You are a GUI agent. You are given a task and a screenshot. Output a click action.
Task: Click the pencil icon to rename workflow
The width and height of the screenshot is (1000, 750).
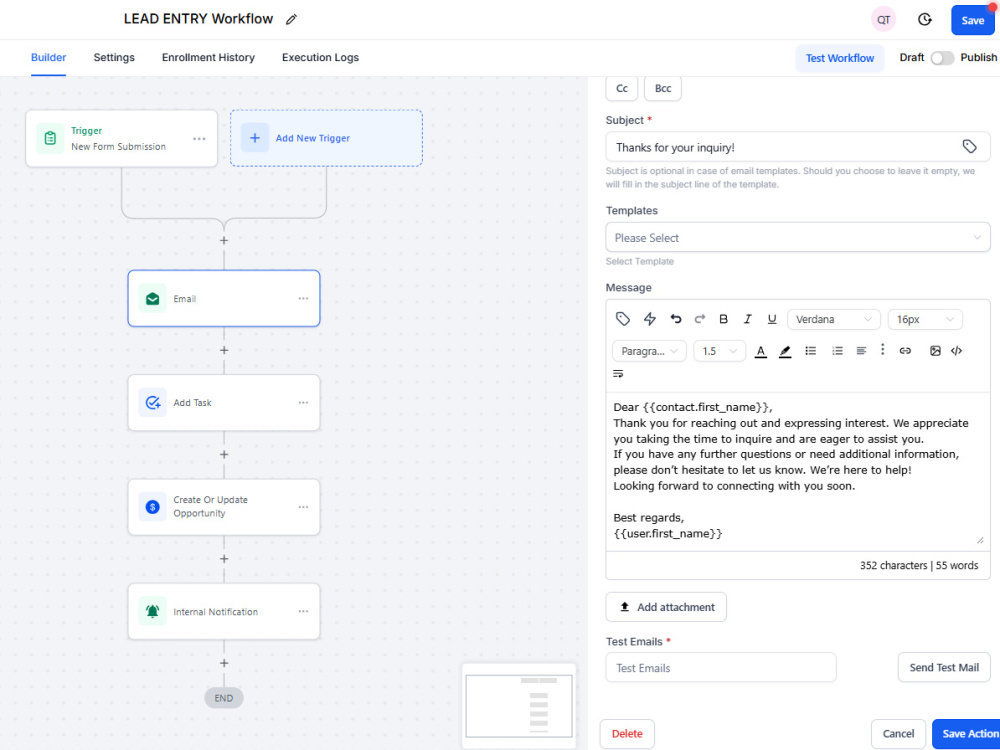click(x=291, y=19)
